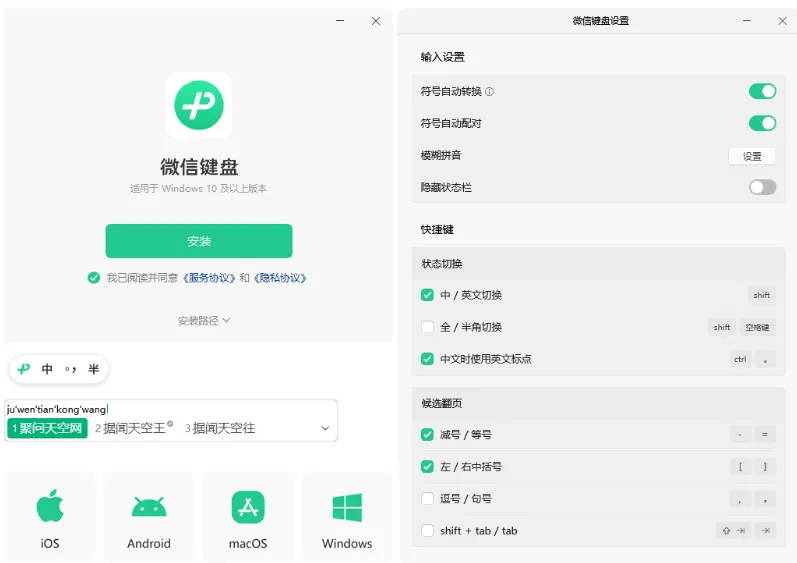Select candidate 3 据闻天空往

pyautogui.click(x=220, y=428)
